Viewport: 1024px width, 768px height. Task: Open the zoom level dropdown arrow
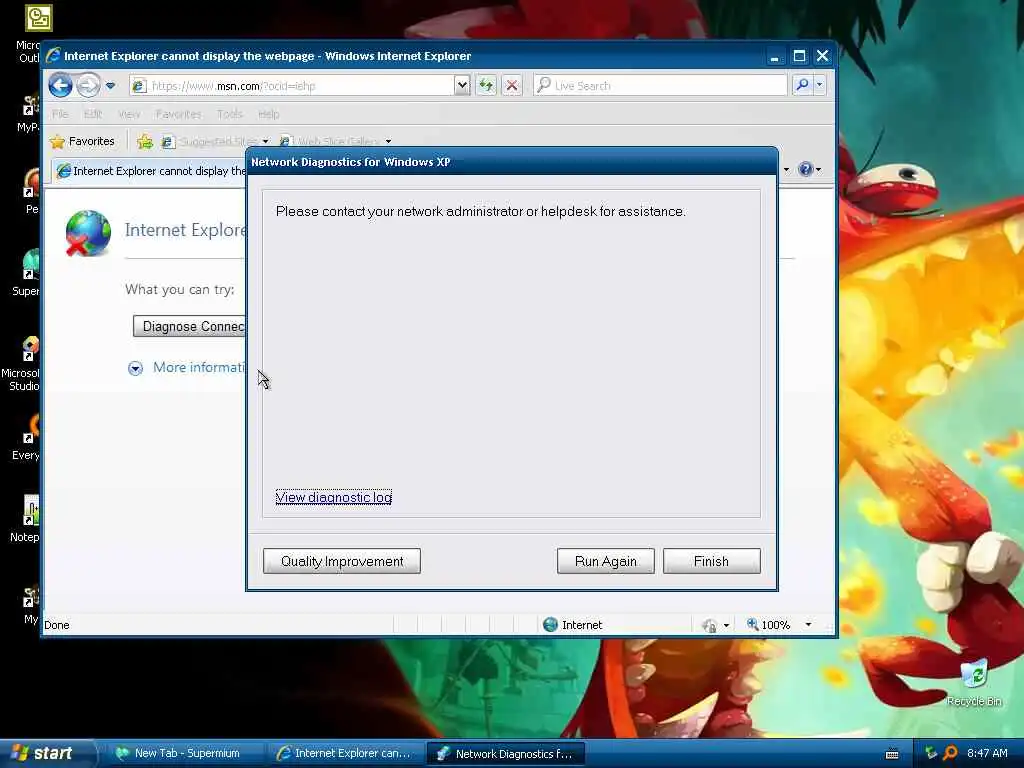(x=808, y=625)
